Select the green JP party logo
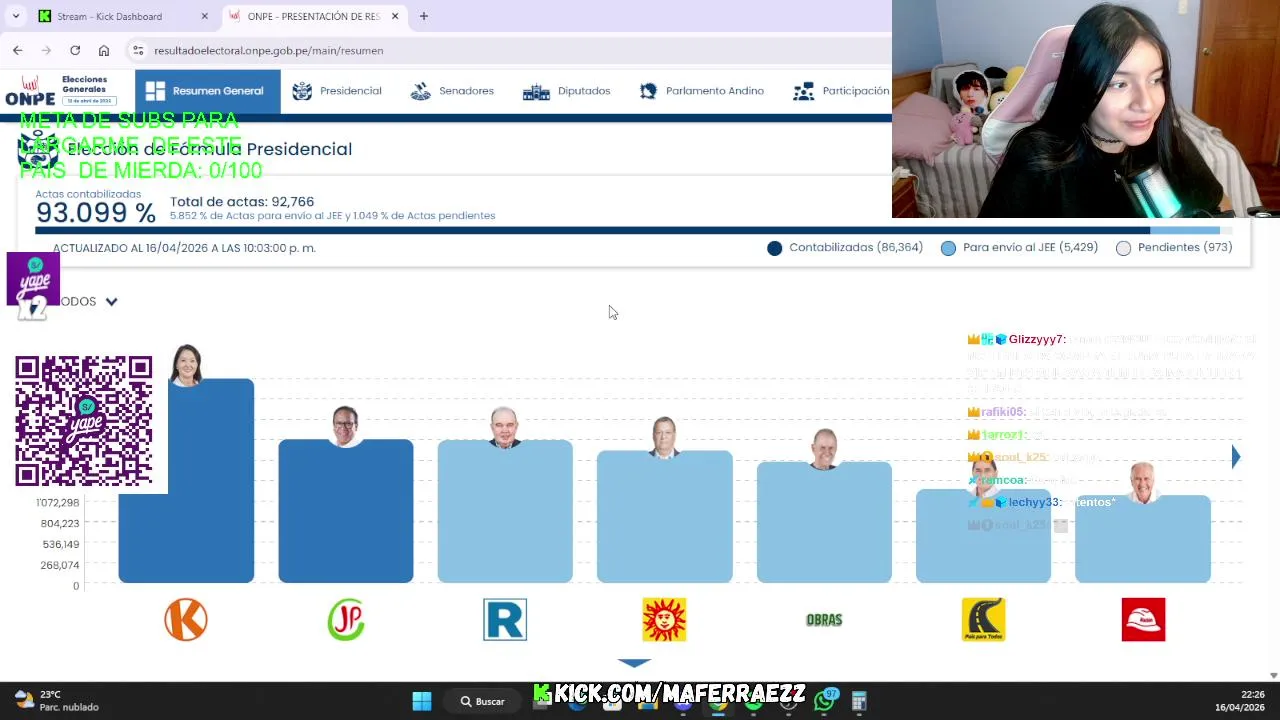The height and width of the screenshot is (720, 1280). [346, 620]
